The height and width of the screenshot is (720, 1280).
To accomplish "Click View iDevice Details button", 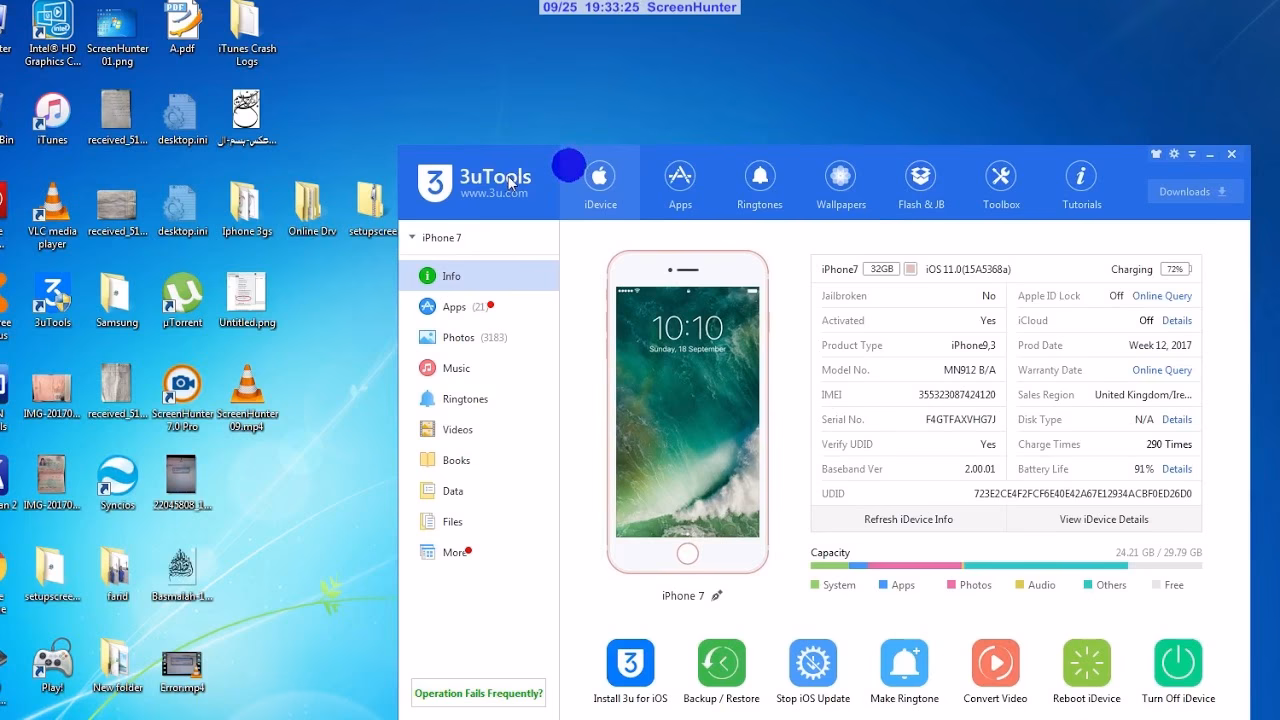I will tap(1104, 520).
